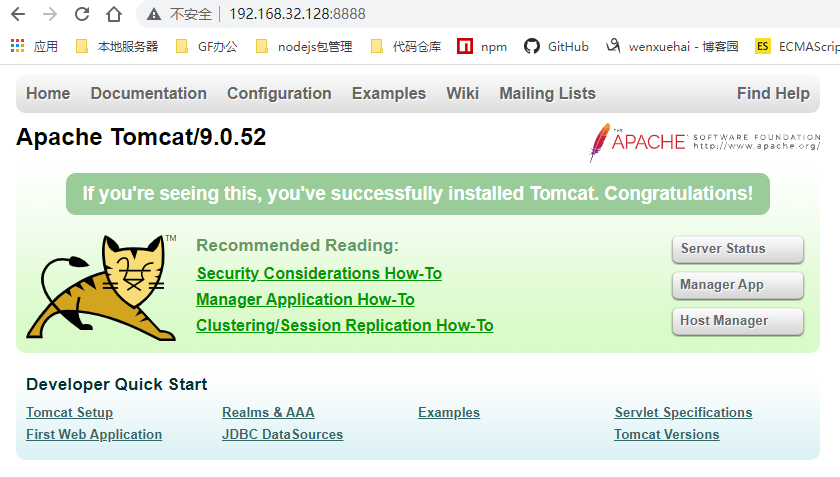Open the Mailing Lists navigation item
Screen dimensions: 840x477
[548, 93]
